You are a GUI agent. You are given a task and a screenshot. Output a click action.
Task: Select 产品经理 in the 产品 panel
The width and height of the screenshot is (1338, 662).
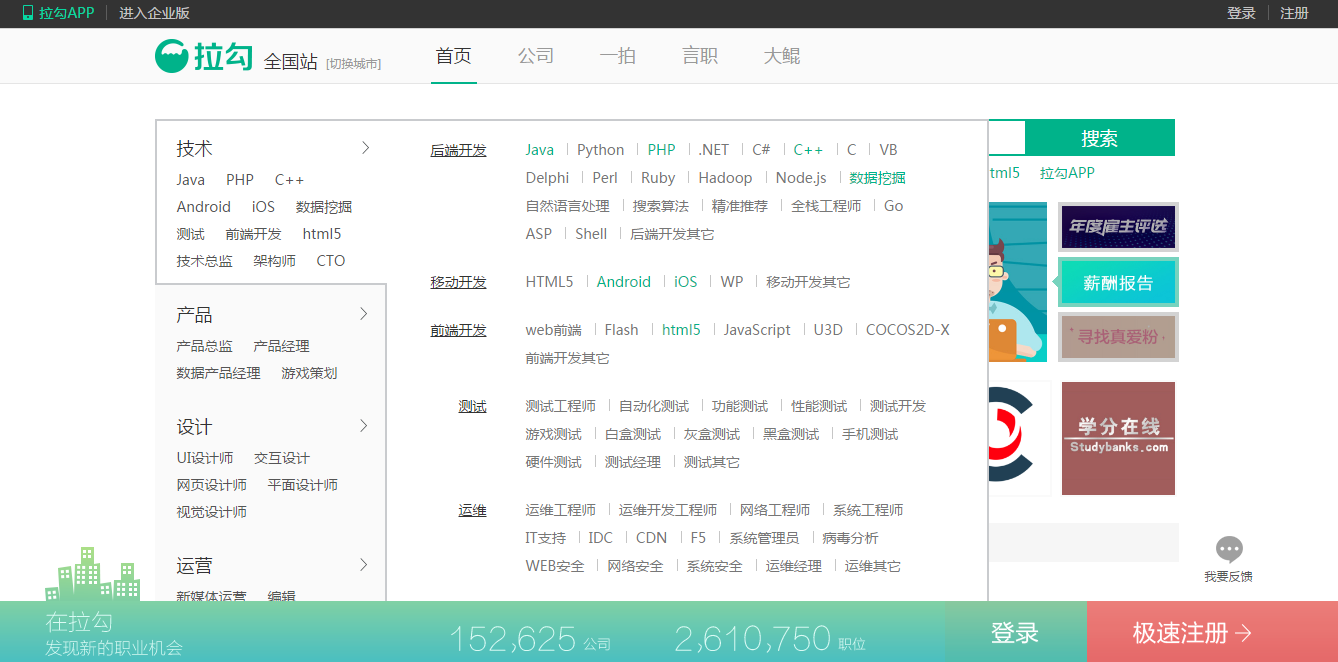pos(282,346)
